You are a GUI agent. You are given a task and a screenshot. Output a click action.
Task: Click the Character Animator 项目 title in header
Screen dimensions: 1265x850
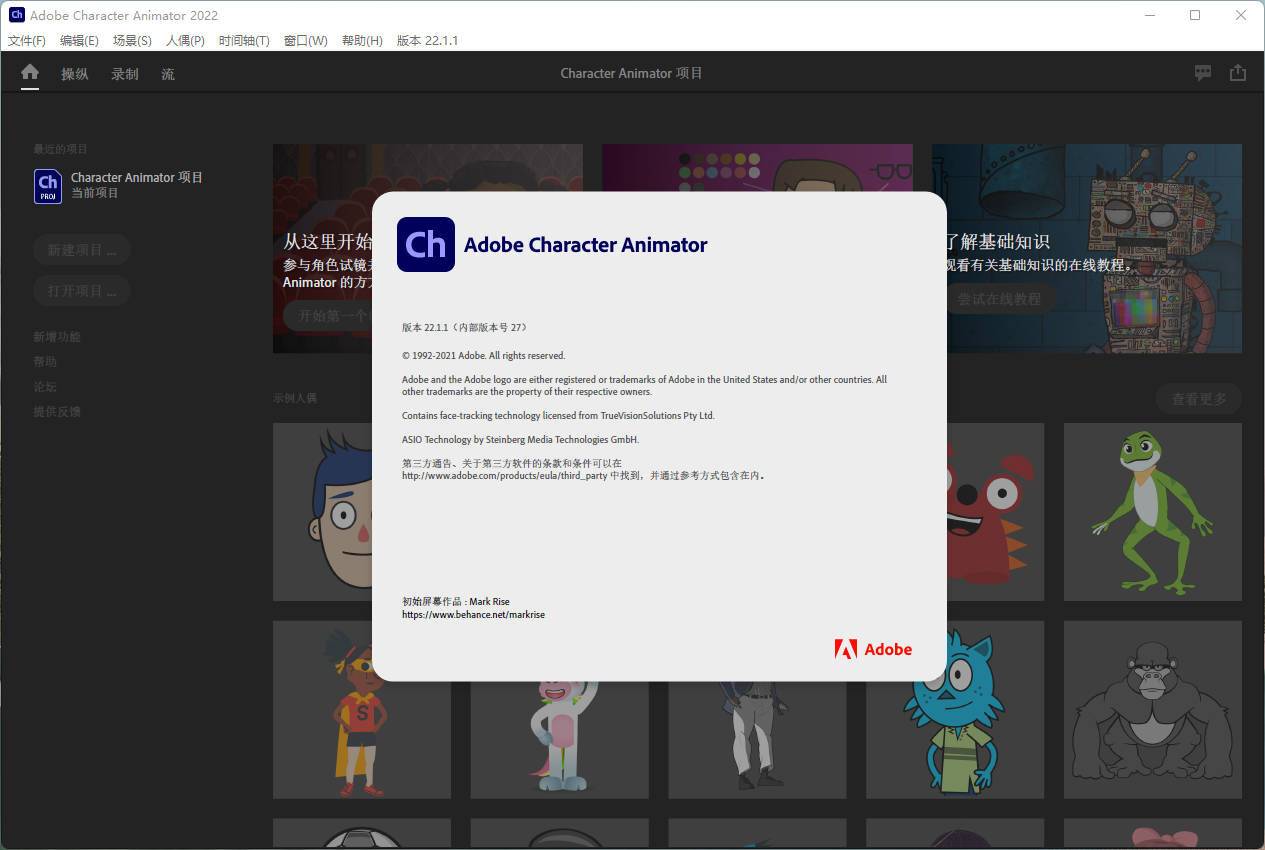[631, 73]
